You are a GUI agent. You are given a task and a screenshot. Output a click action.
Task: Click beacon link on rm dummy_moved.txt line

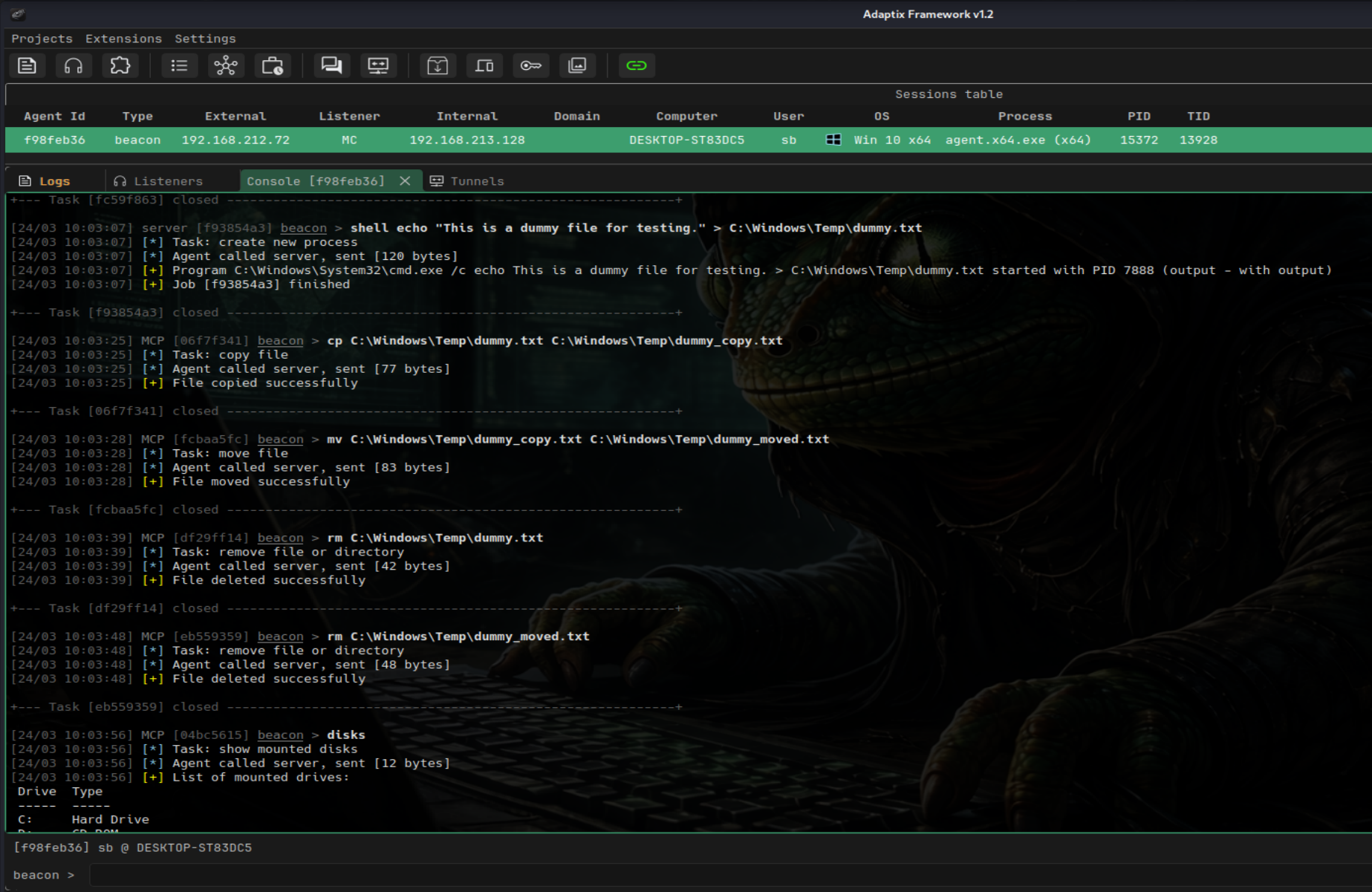280,637
